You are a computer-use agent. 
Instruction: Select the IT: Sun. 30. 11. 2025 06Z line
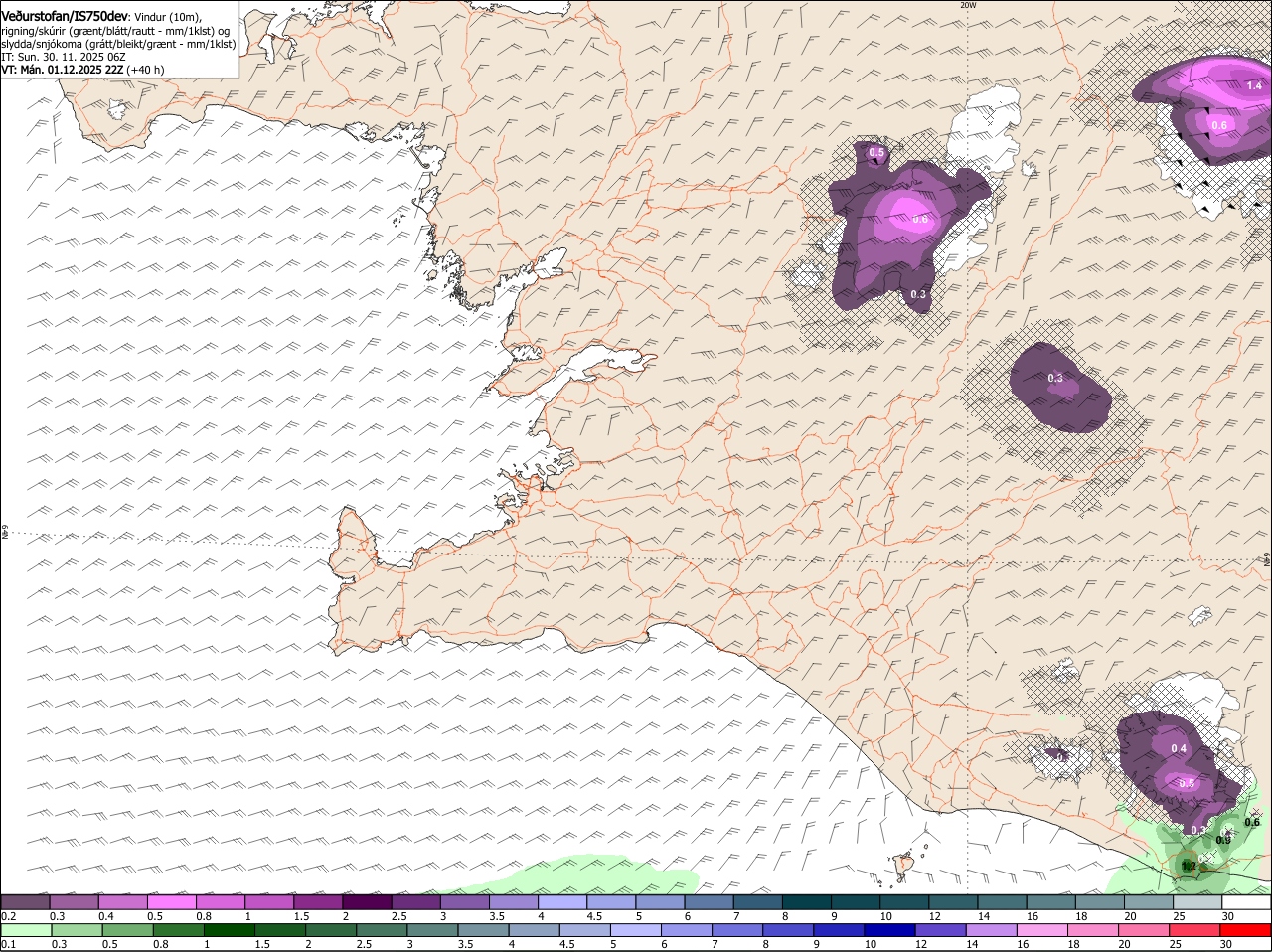63,57
